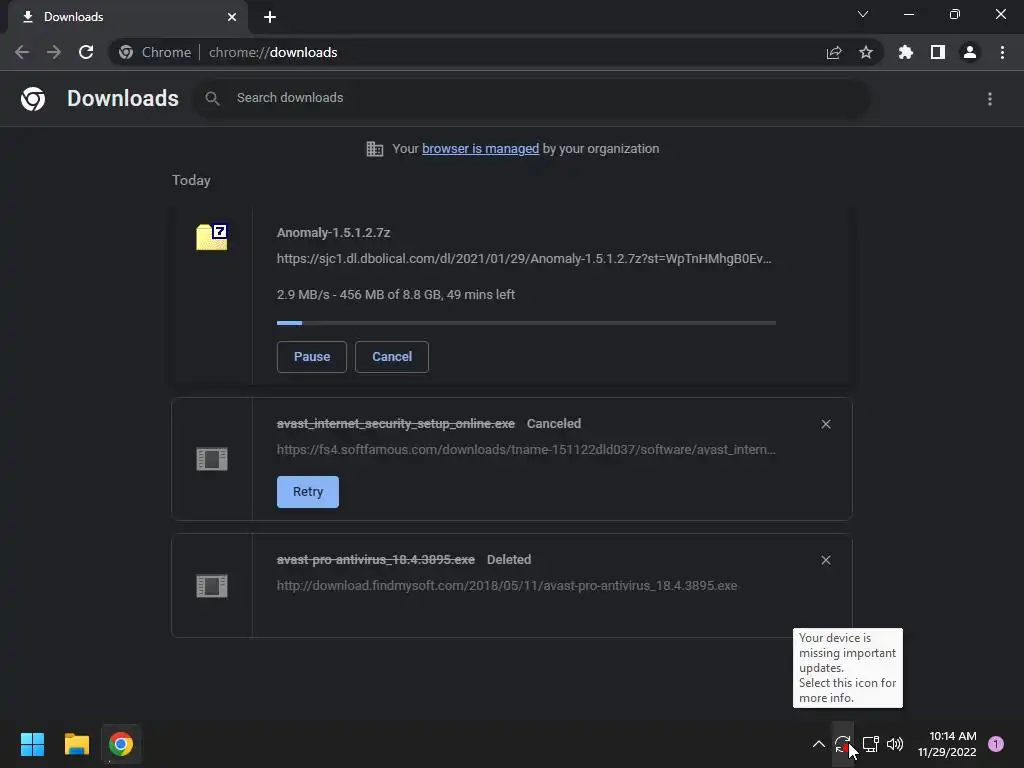Bookmark this tab with the star icon
Viewport: 1024px width, 768px height.
pos(866,52)
